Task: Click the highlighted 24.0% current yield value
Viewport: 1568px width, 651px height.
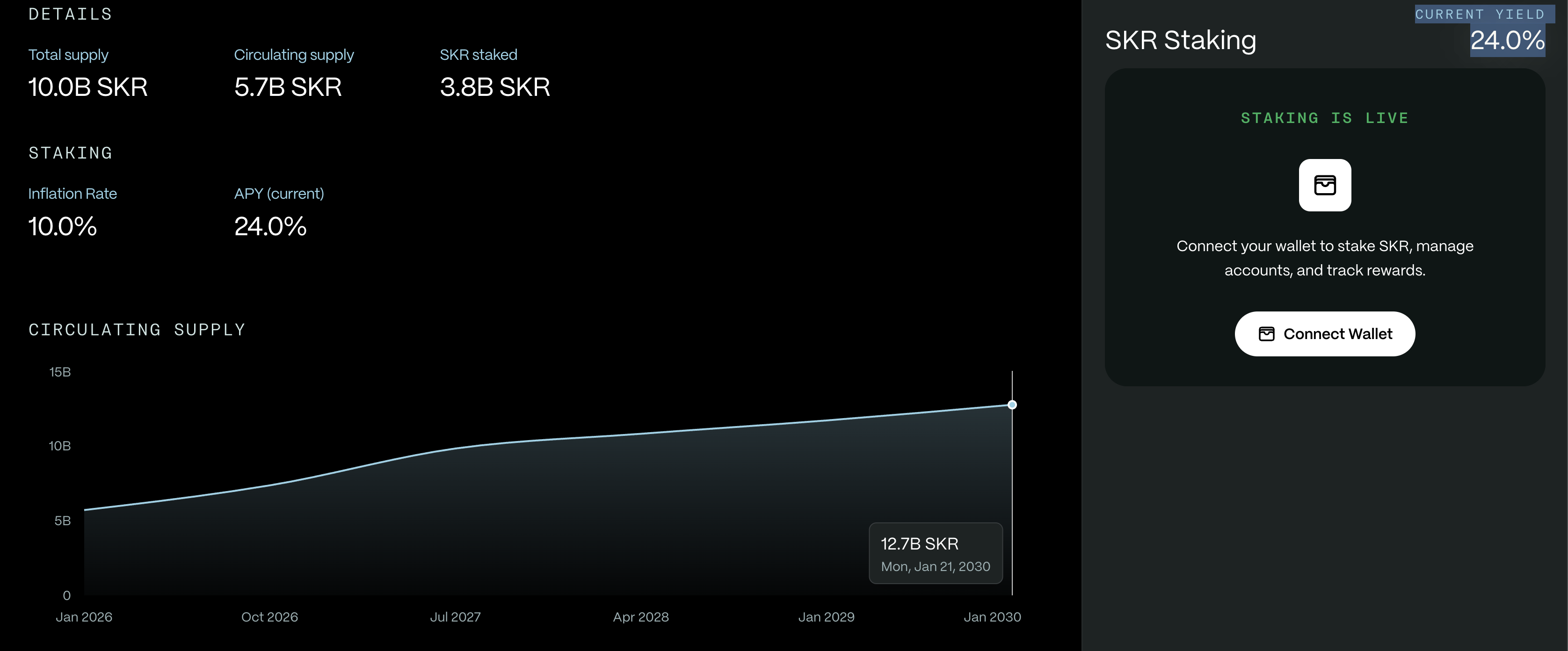Action: pos(1507,41)
